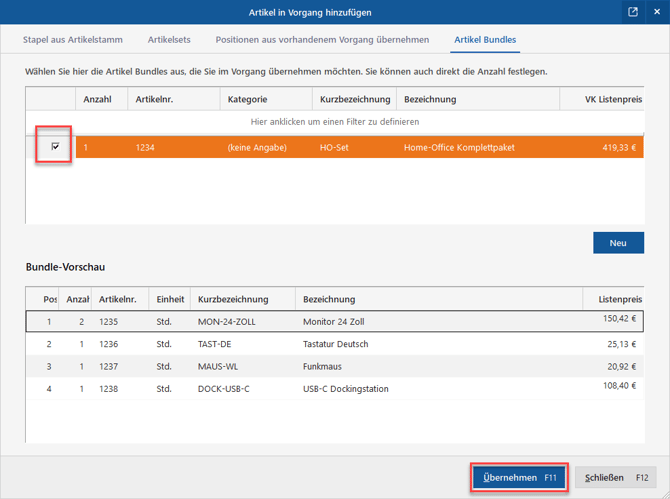The height and width of the screenshot is (499, 670).
Task: Uncheck the Home-Office Komplettpaket bundle checkbox
Action: pyautogui.click(x=55, y=147)
